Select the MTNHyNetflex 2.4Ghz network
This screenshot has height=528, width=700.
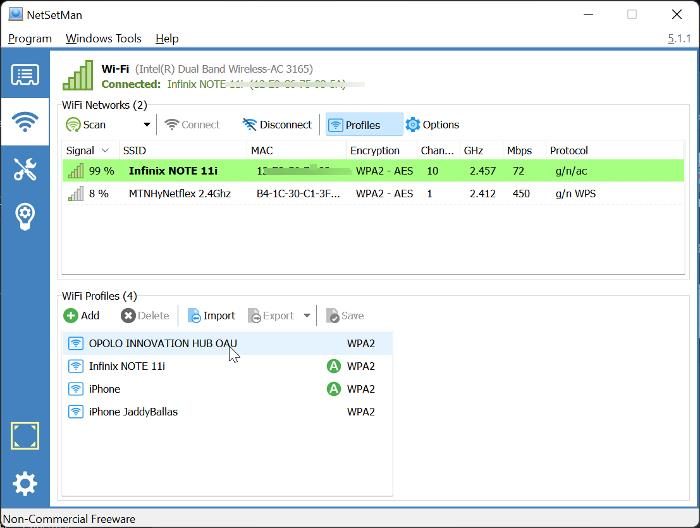pos(373,193)
